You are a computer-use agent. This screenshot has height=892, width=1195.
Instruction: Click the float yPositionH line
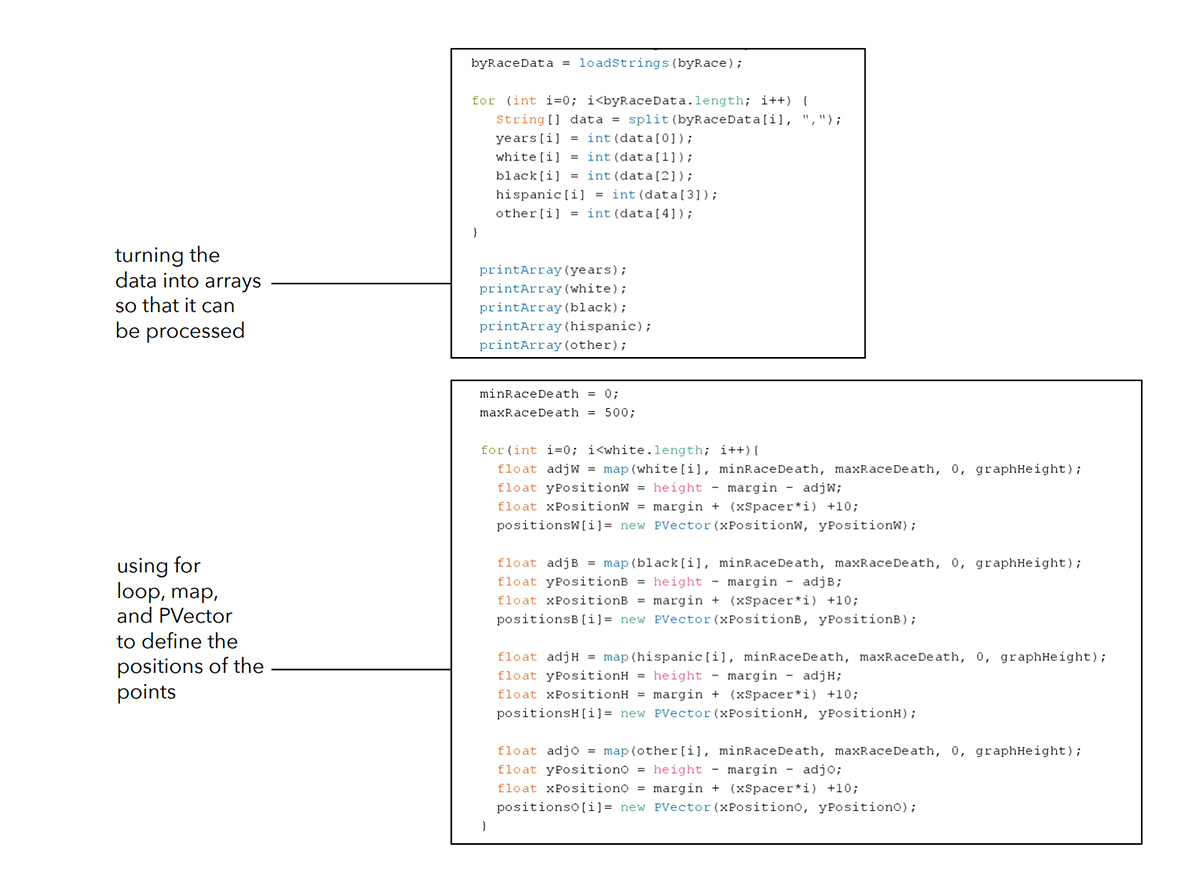click(669, 676)
